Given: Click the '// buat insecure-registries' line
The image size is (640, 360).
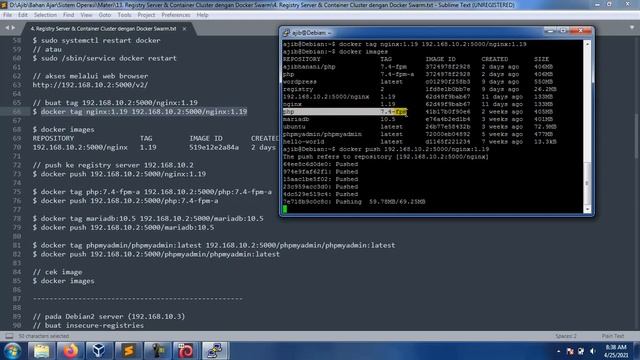Looking at the screenshot, I should [88, 325].
